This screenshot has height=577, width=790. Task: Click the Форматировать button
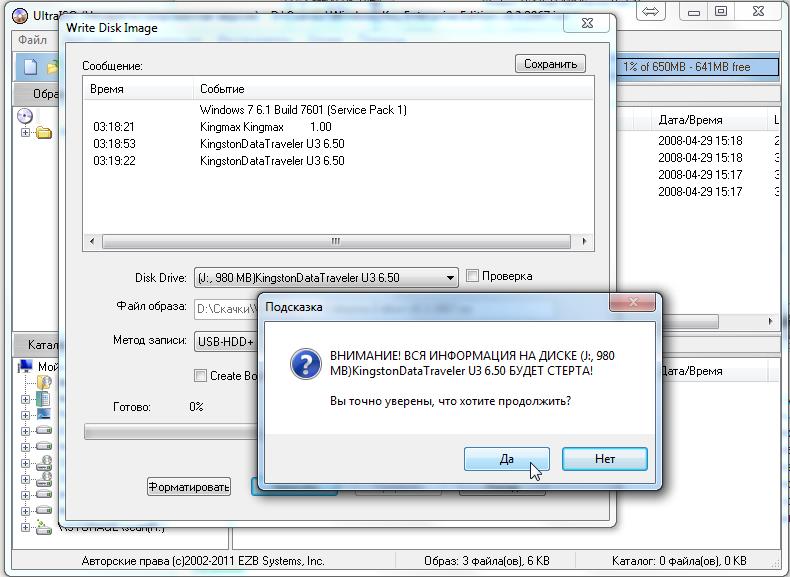[x=189, y=487]
